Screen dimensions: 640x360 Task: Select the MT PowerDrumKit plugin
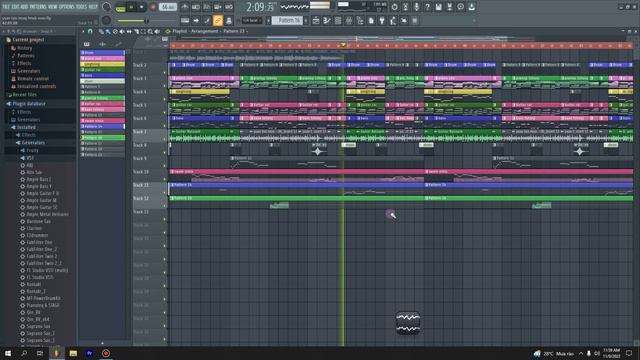click(43, 298)
